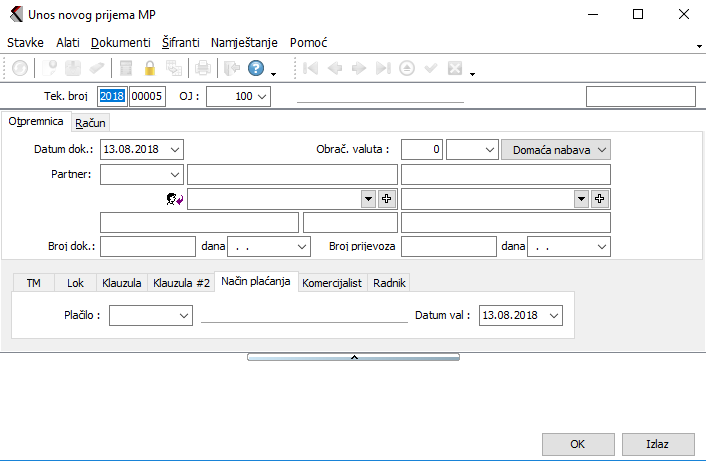Viewport: 706px width, 461px height.
Task: Expand the Datum val date picker
Action: pos(554,315)
